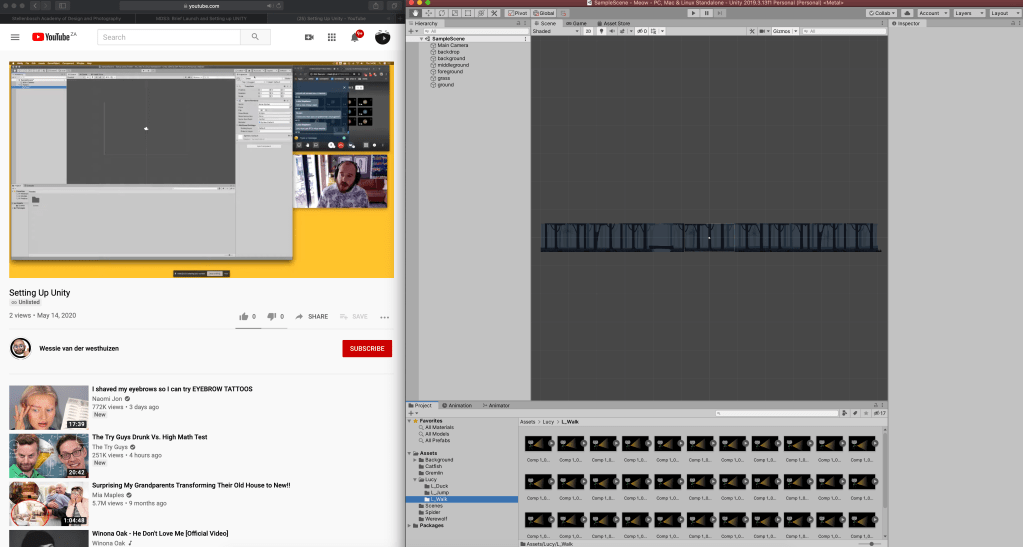Click the YouTube search magnifier button
1023x547 pixels.
pos(255,37)
